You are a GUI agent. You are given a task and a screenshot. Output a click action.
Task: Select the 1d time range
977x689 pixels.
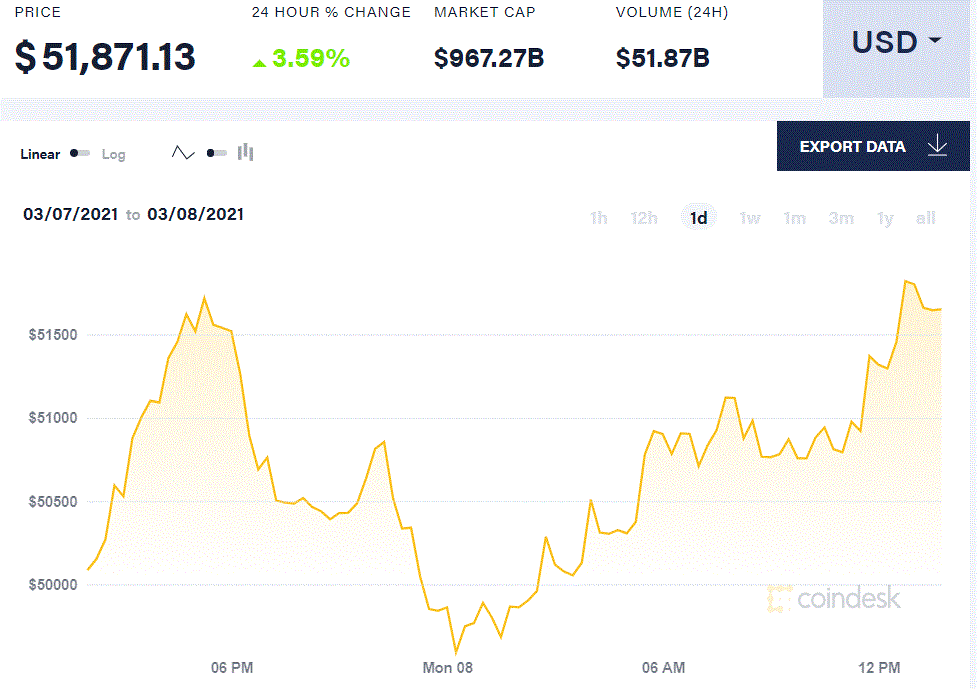[x=699, y=218]
